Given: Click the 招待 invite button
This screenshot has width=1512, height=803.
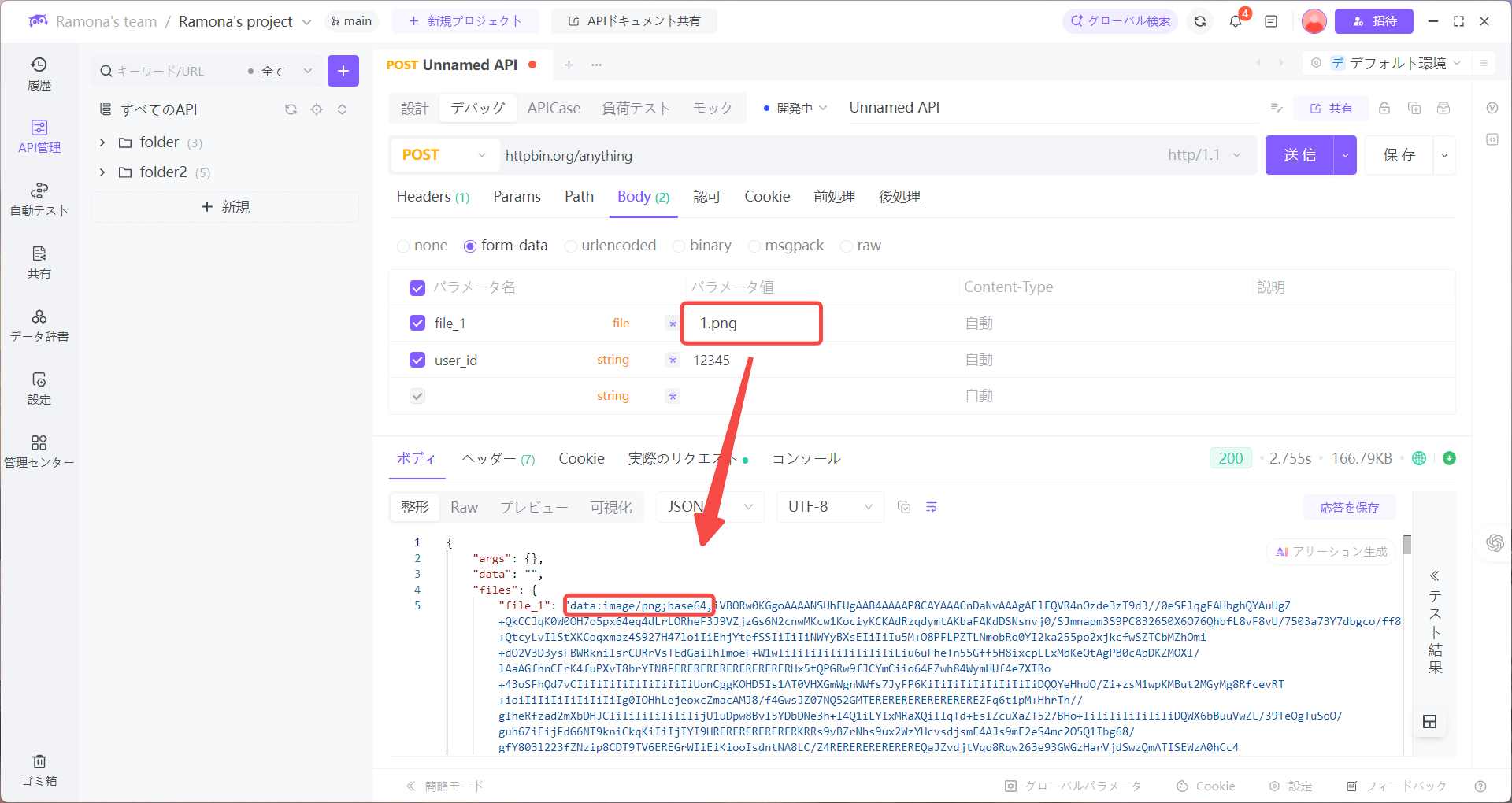Looking at the screenshot, I should (1374, 21).
